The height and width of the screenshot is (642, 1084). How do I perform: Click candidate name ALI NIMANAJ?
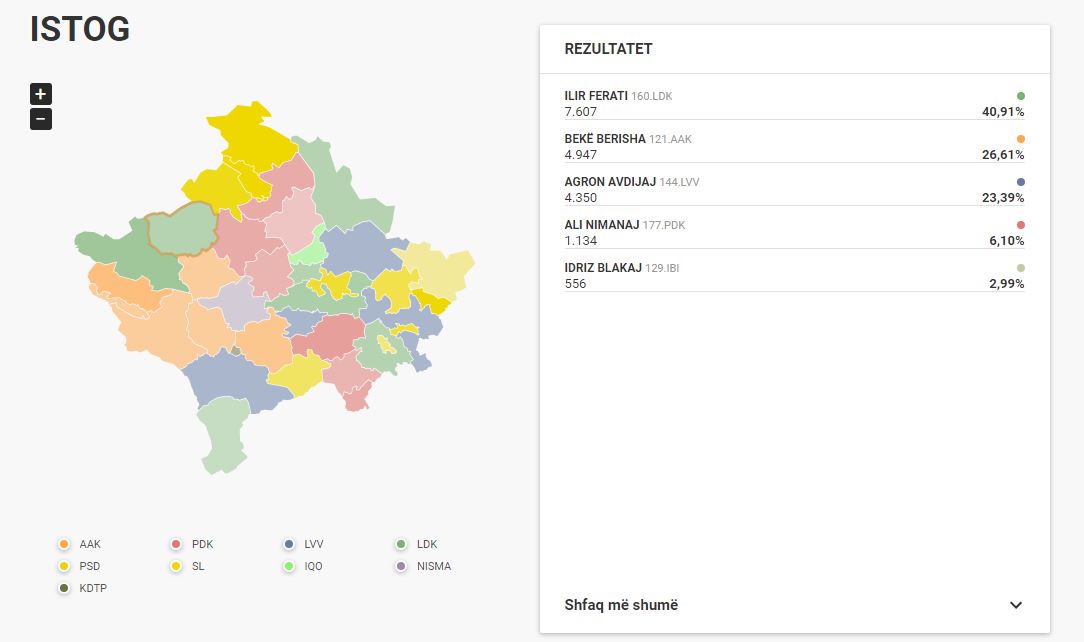601,225
